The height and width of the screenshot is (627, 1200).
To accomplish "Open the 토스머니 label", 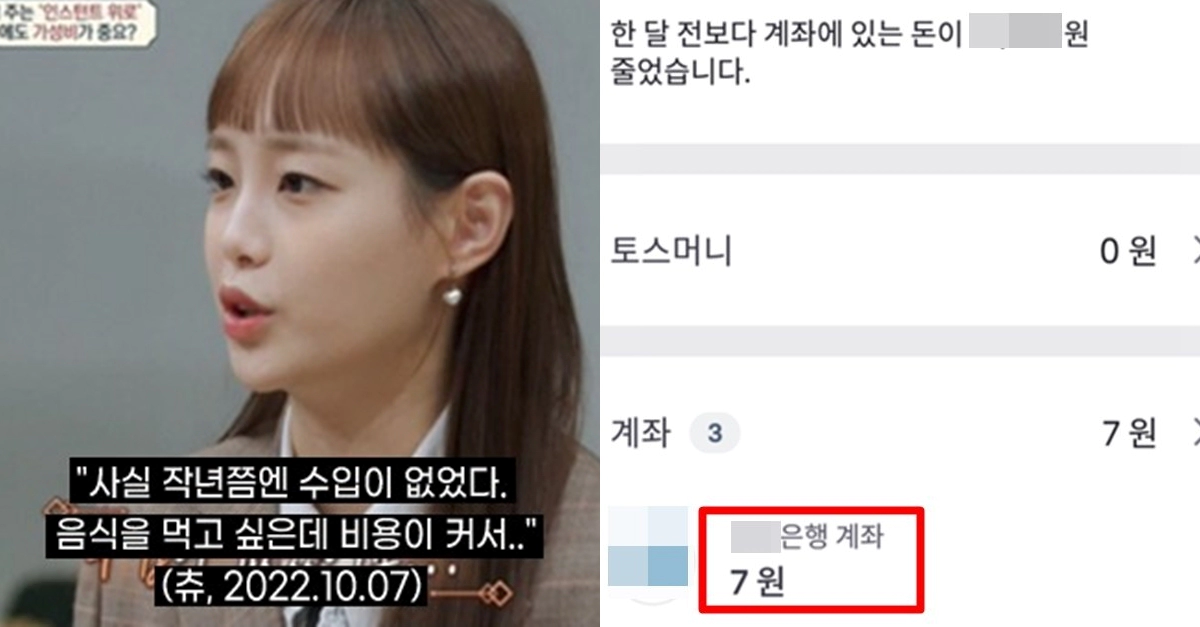I will click(671, 252).
